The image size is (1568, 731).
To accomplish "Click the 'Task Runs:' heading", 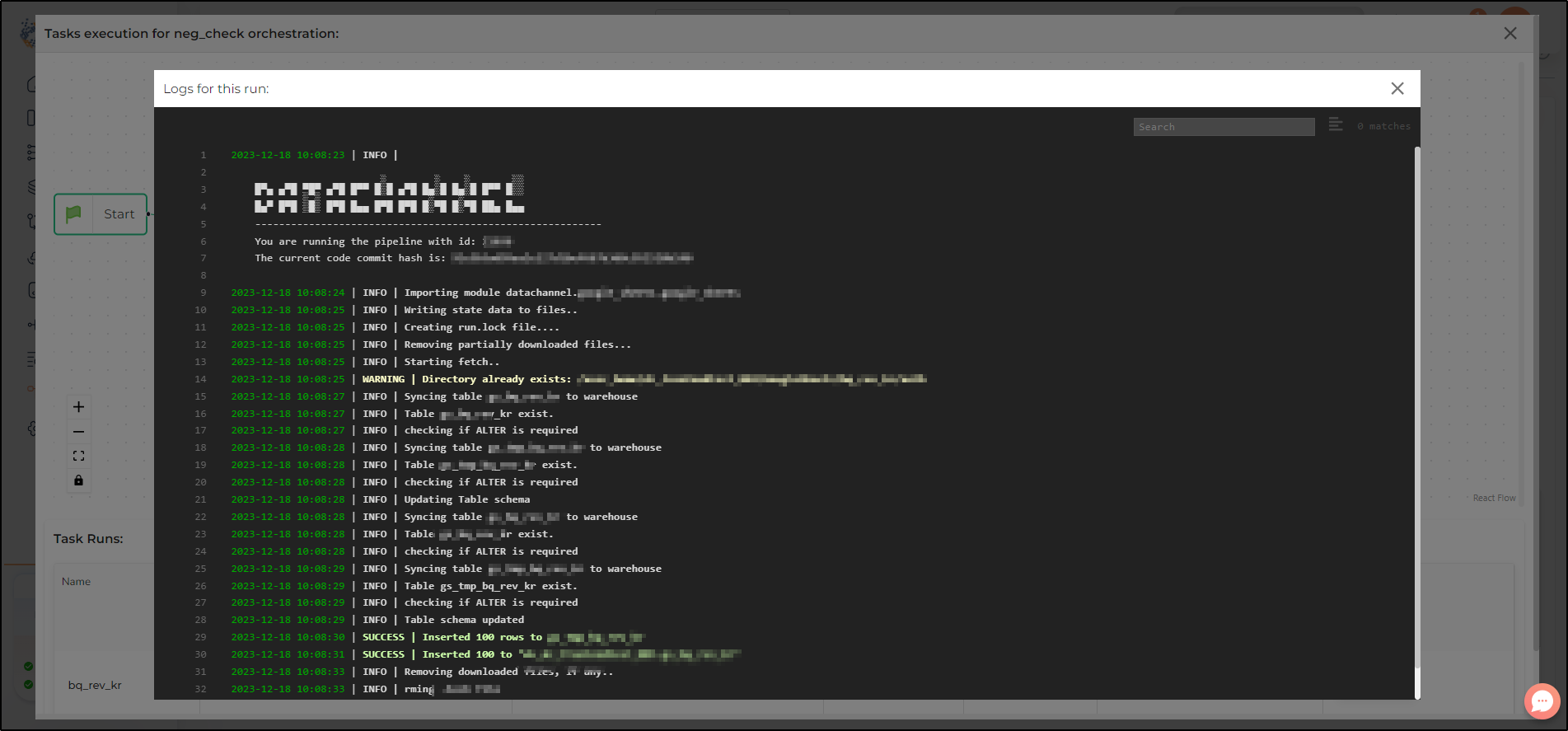I will 88,538.
